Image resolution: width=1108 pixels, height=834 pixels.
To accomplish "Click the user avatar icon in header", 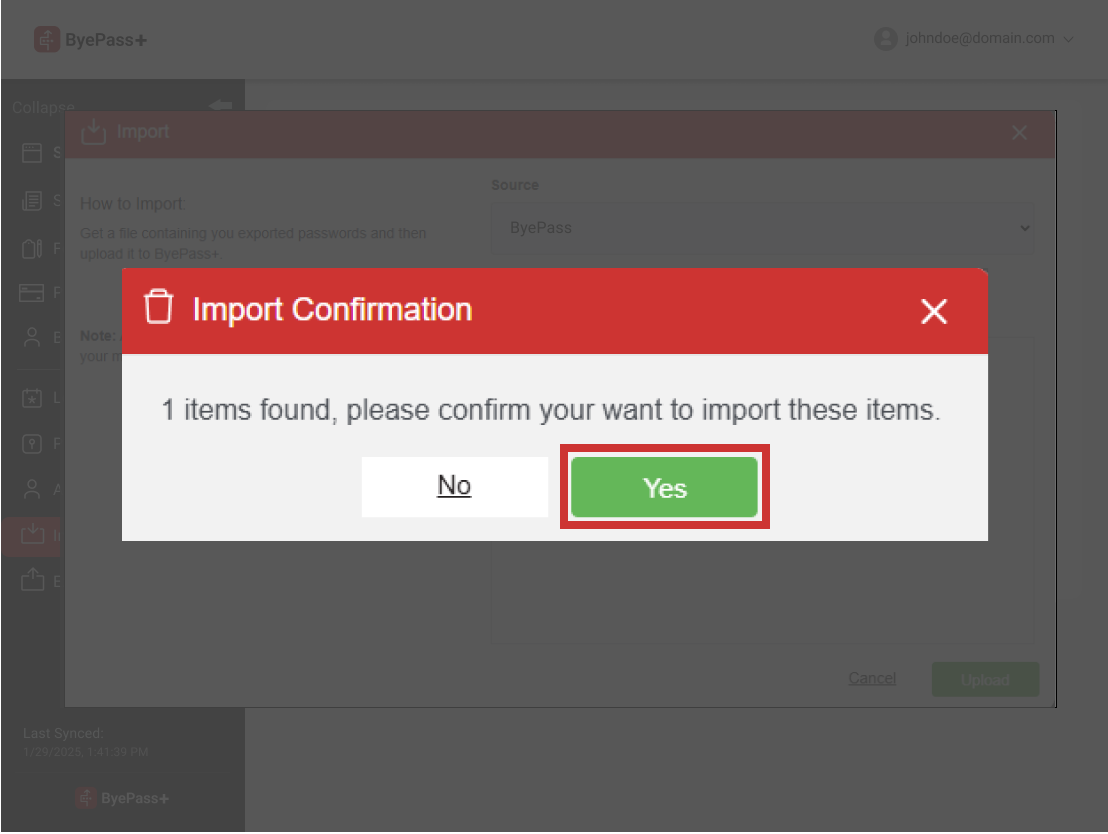I will 885,39.
